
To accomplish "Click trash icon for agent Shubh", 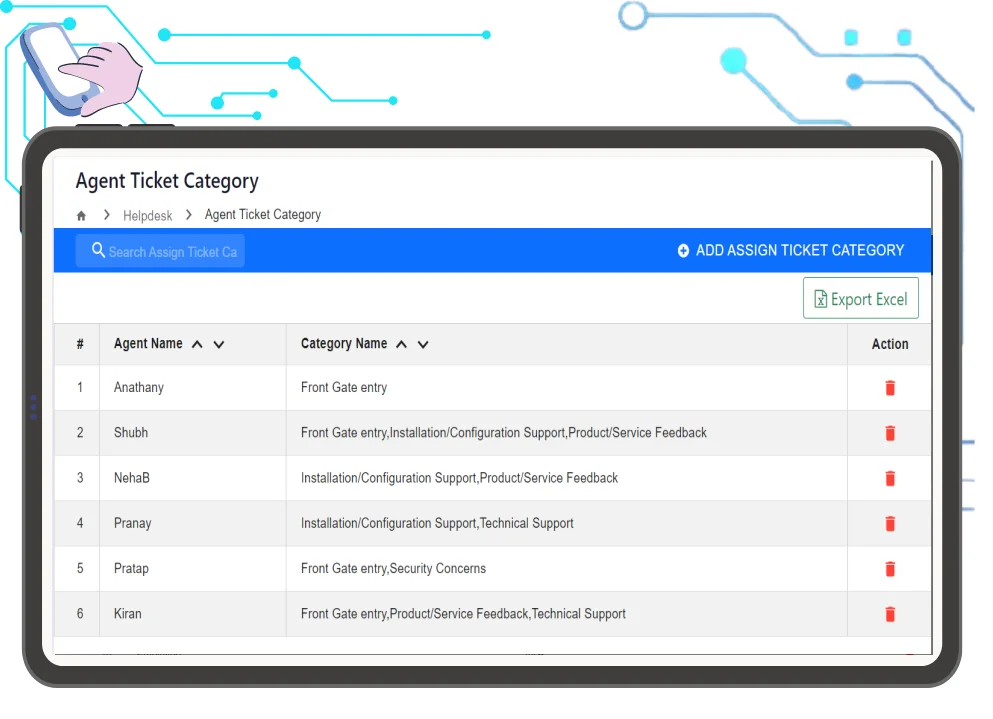I will click(x=889, y=433).
